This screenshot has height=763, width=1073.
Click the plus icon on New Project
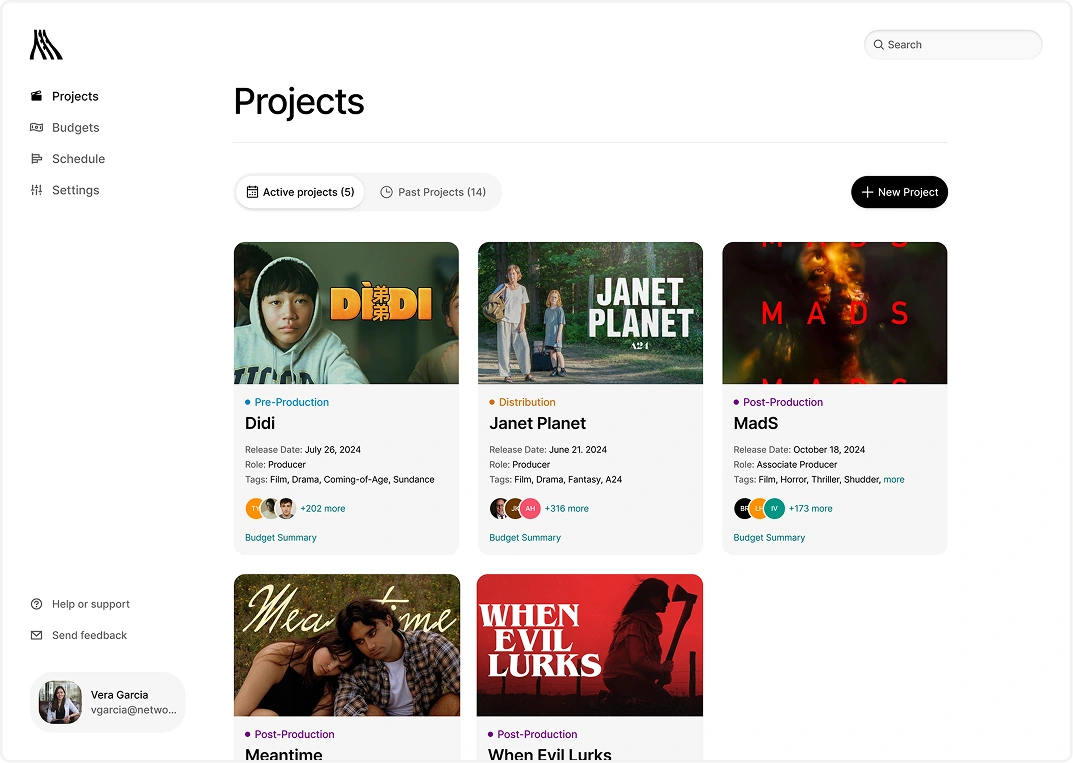point(867,192)
